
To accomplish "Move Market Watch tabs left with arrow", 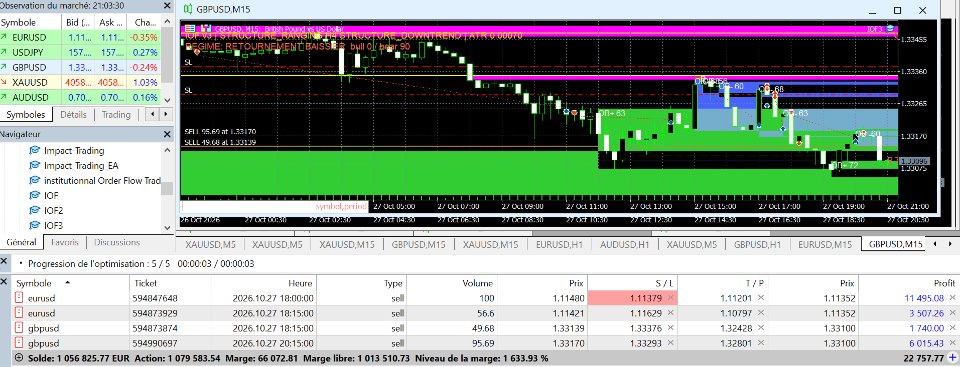I will point(151,115).
